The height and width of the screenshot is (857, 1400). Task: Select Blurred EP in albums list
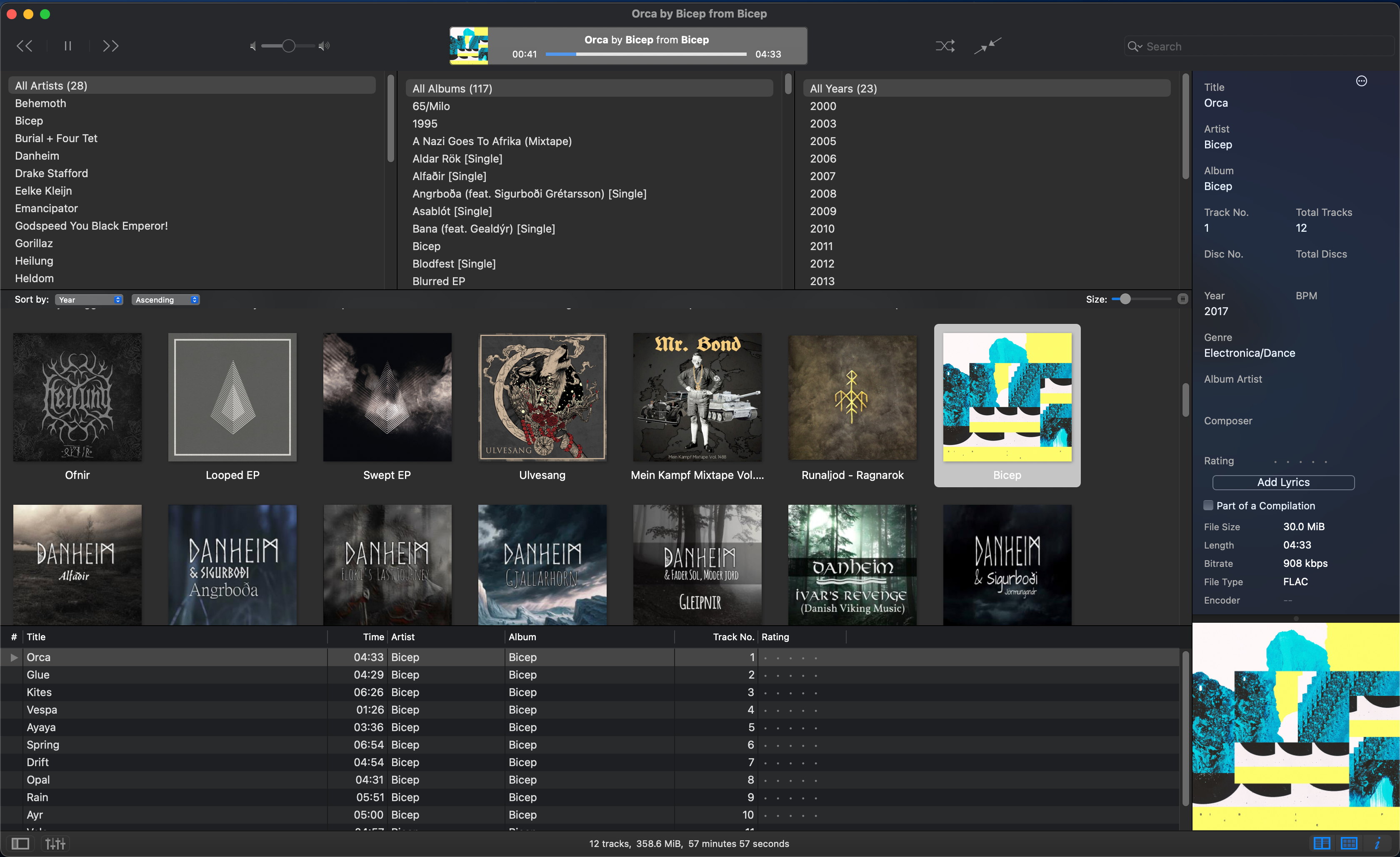(x=439, y=281)
